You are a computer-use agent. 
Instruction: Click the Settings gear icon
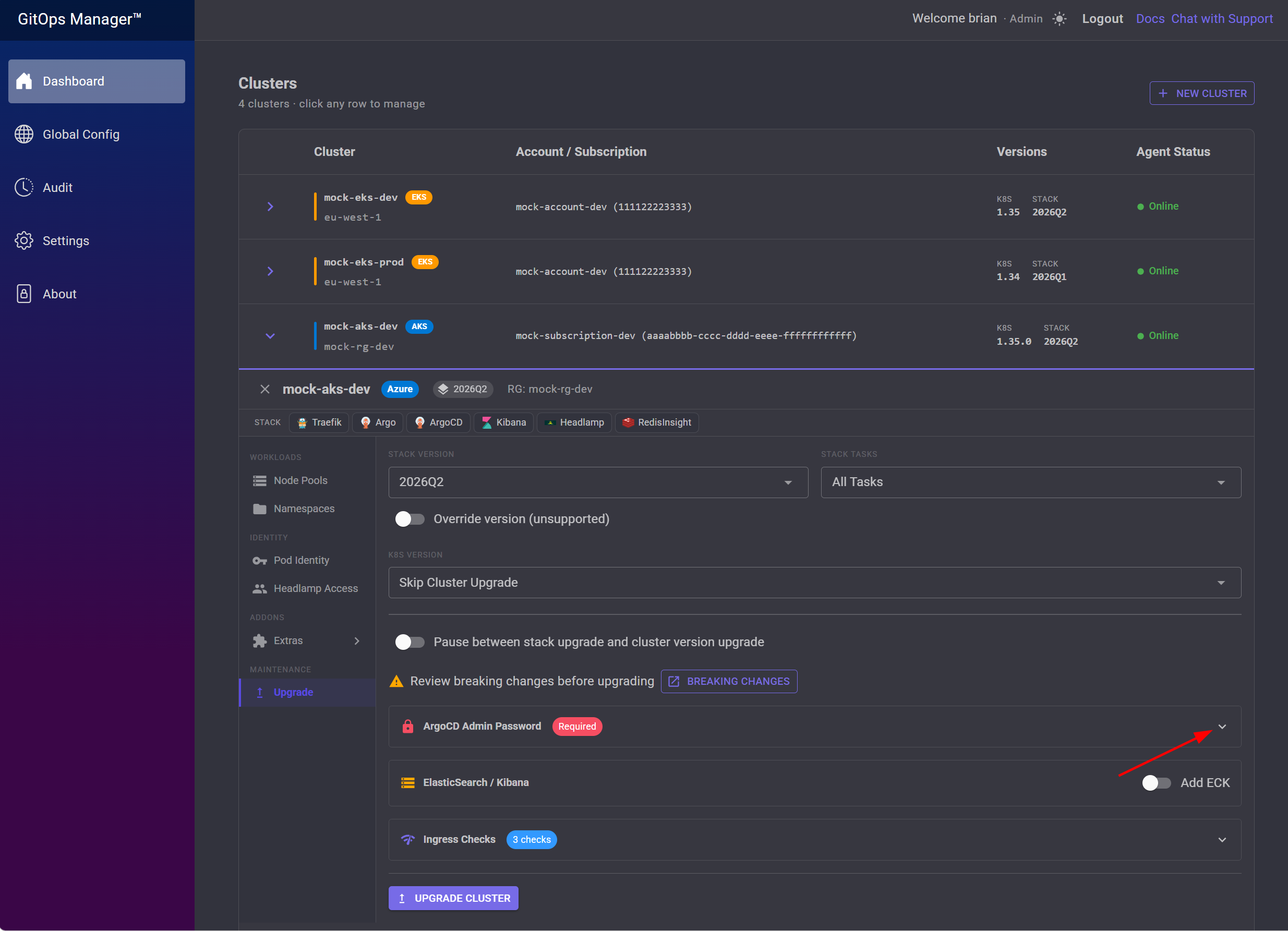[24, 240]
